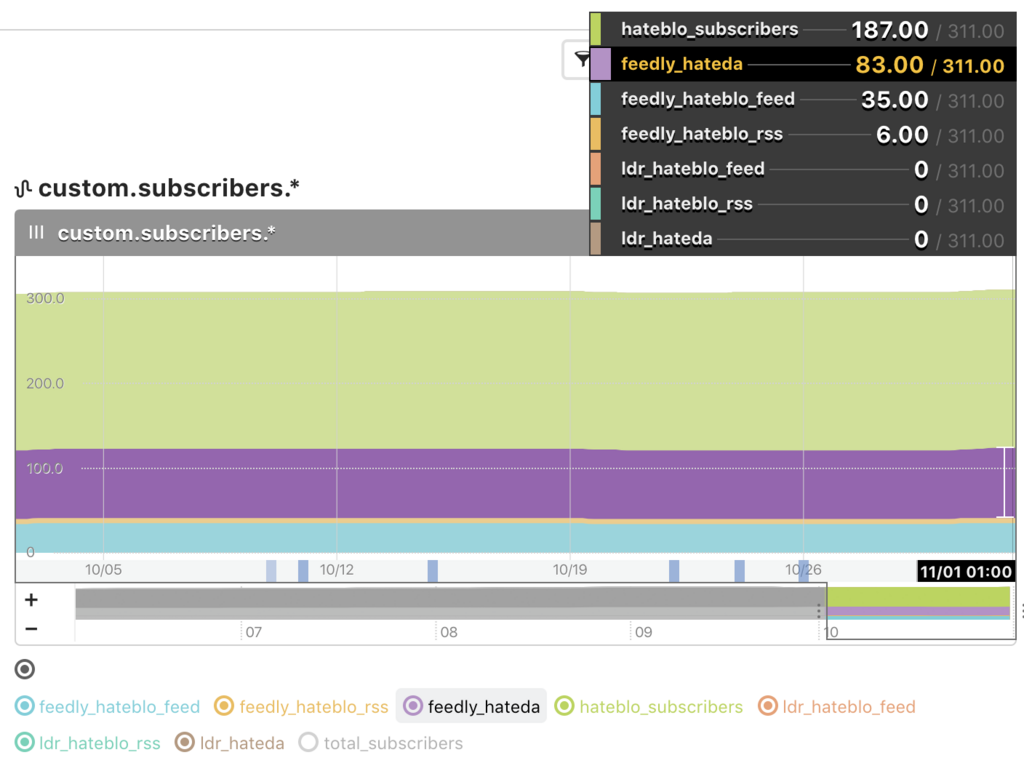Click the custom.subscribers.* page heading
Screen dimensions: 1024x771
[168, 188]
